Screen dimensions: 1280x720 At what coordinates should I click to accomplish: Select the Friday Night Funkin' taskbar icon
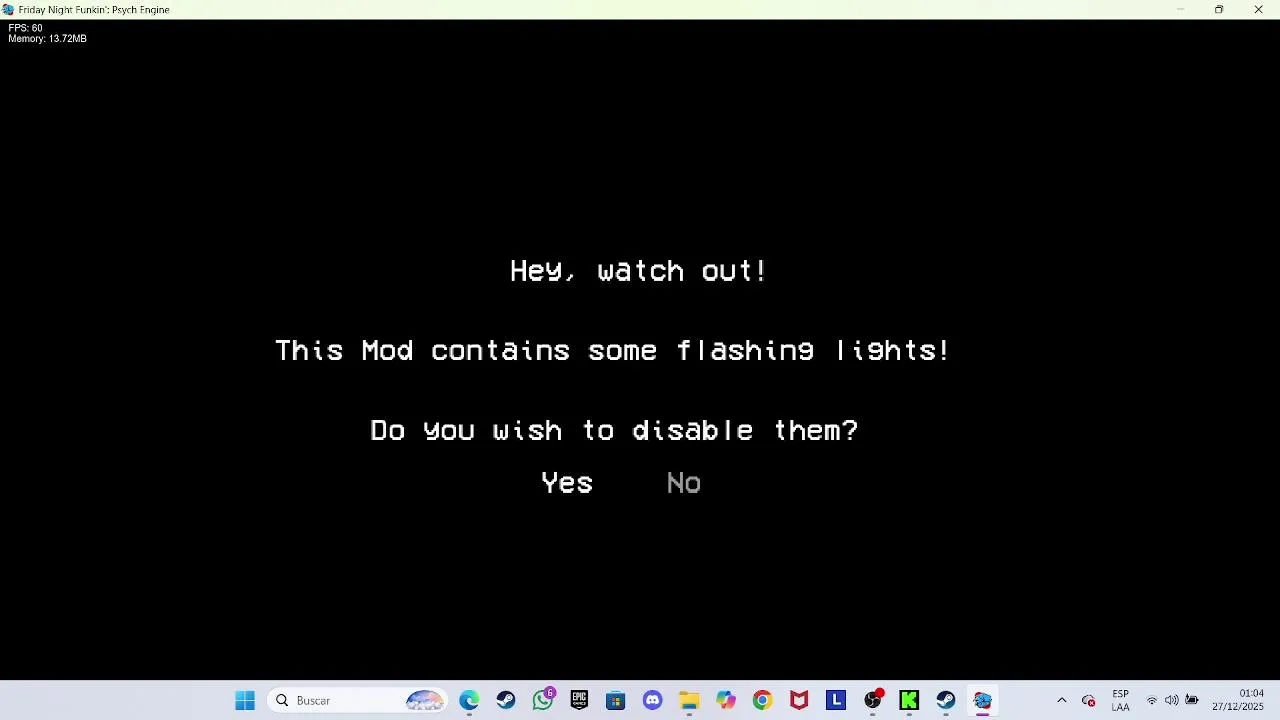pyautogui.click(x=982, y=701)
